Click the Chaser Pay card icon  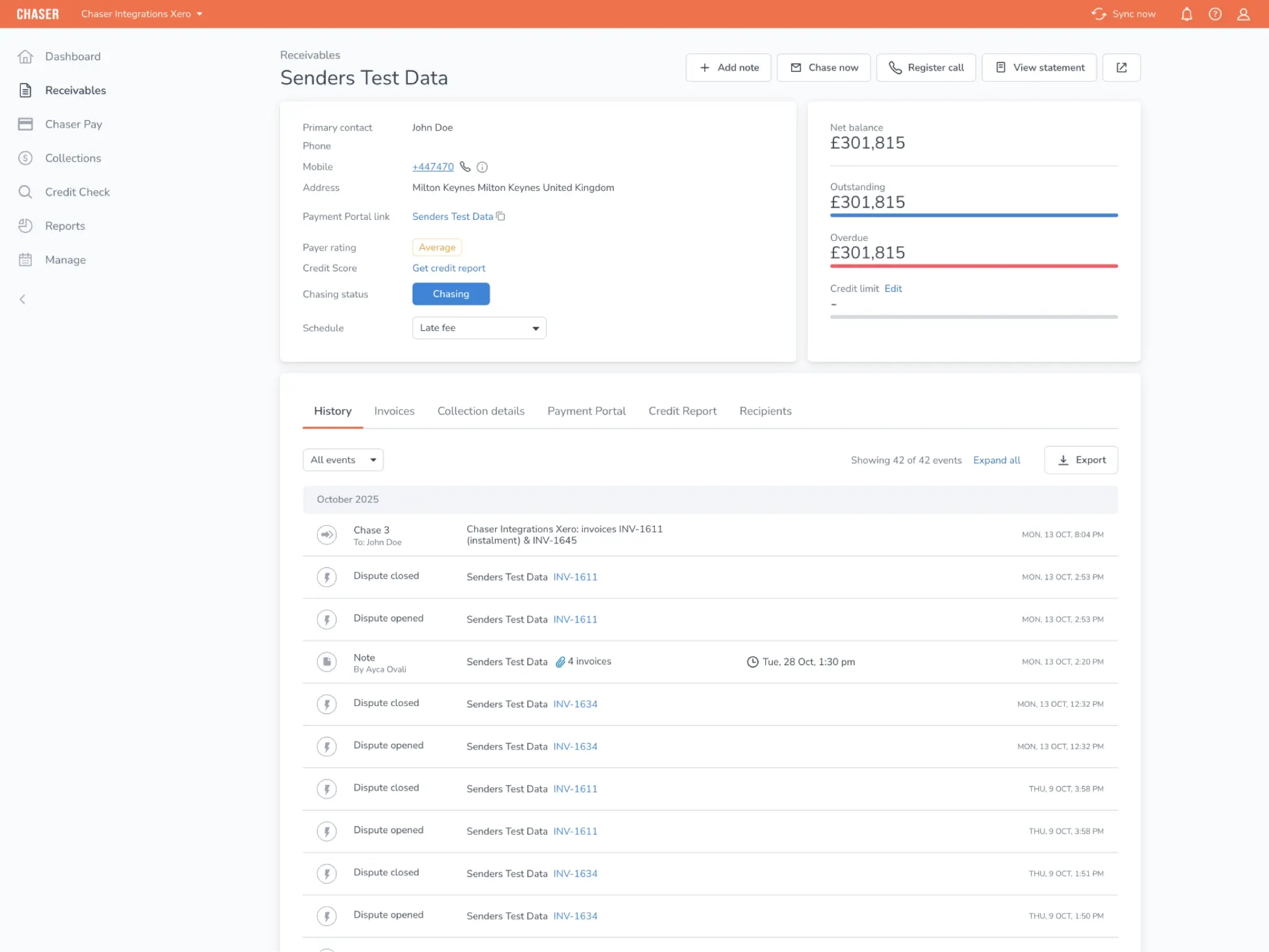[25, 124]
